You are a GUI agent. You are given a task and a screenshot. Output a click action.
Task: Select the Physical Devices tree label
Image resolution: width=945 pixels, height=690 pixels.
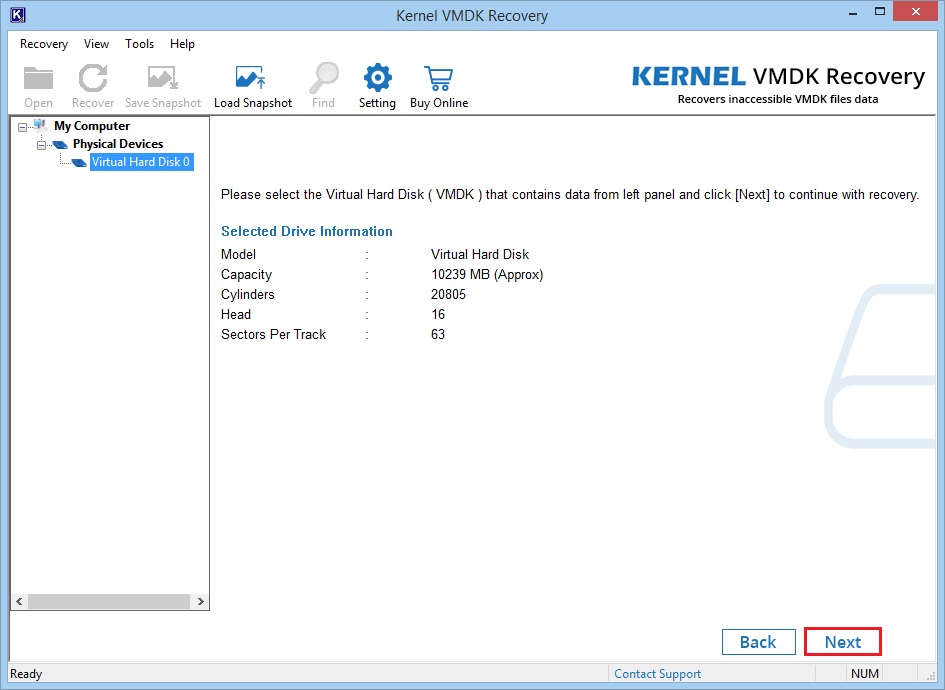click(118, 144)
